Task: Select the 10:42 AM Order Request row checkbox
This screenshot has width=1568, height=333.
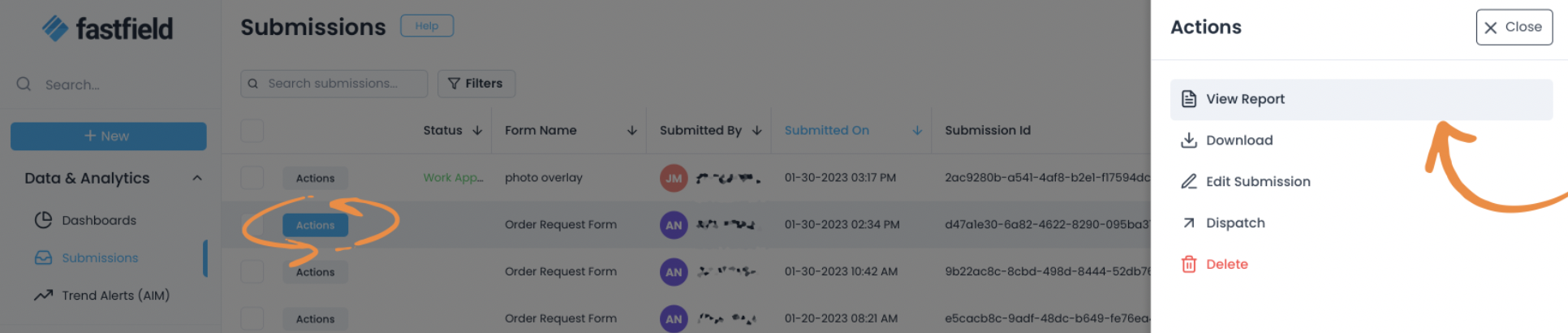Action: pyautogui.click(x=252, y=272)
